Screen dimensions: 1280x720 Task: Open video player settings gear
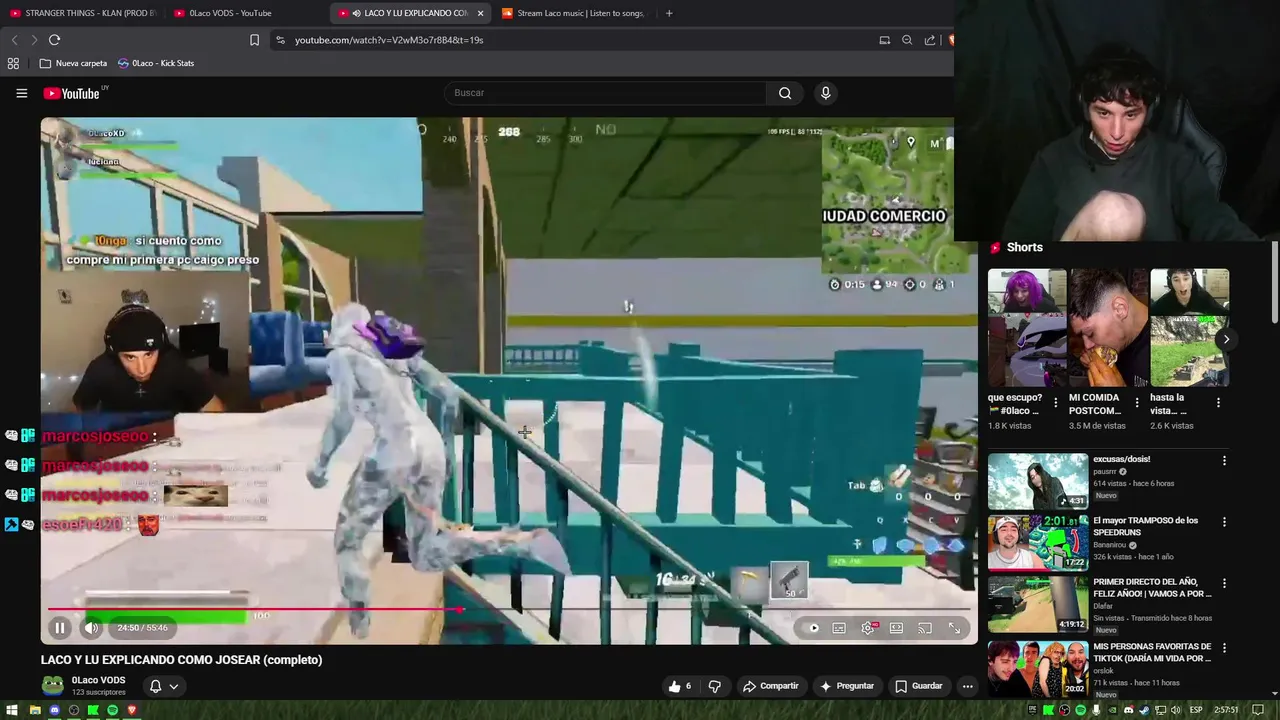click(868, 628)
